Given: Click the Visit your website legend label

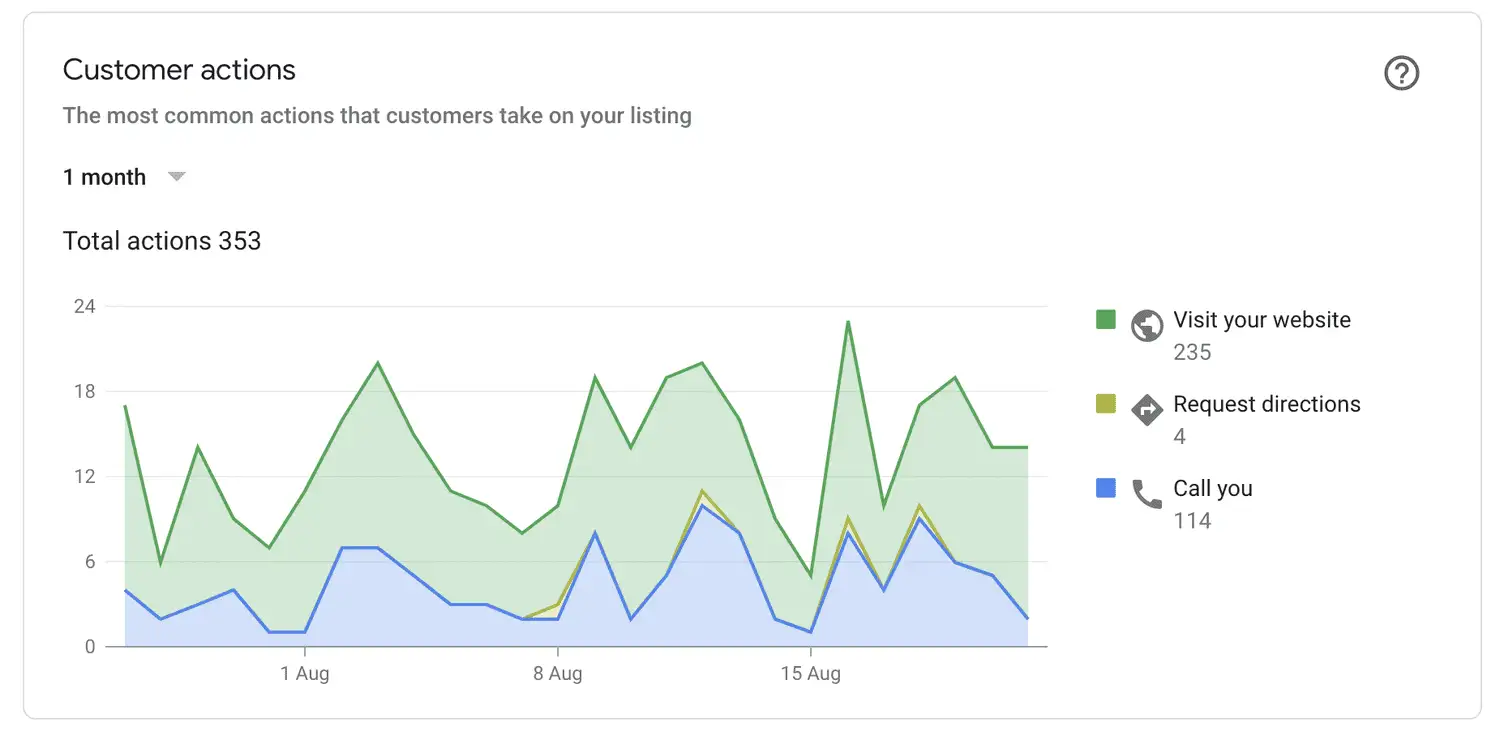Looking at the screenshot, I should point(1262,320).
